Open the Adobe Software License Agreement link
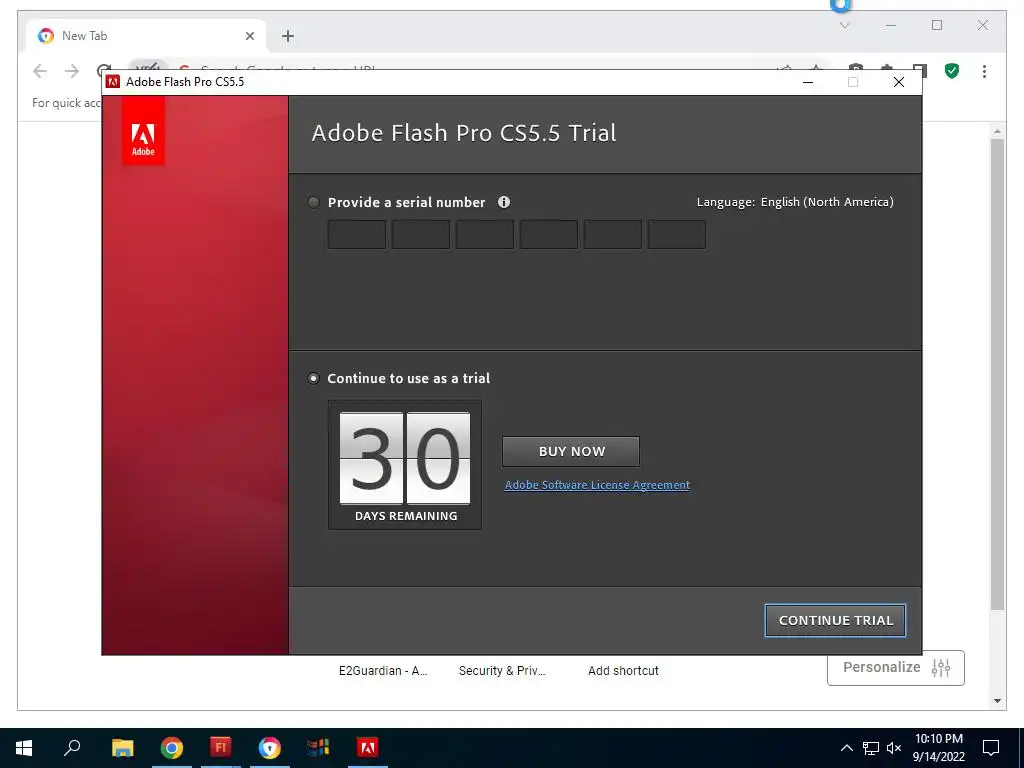Screen dimensions: 1024x768 coord(597,485)
